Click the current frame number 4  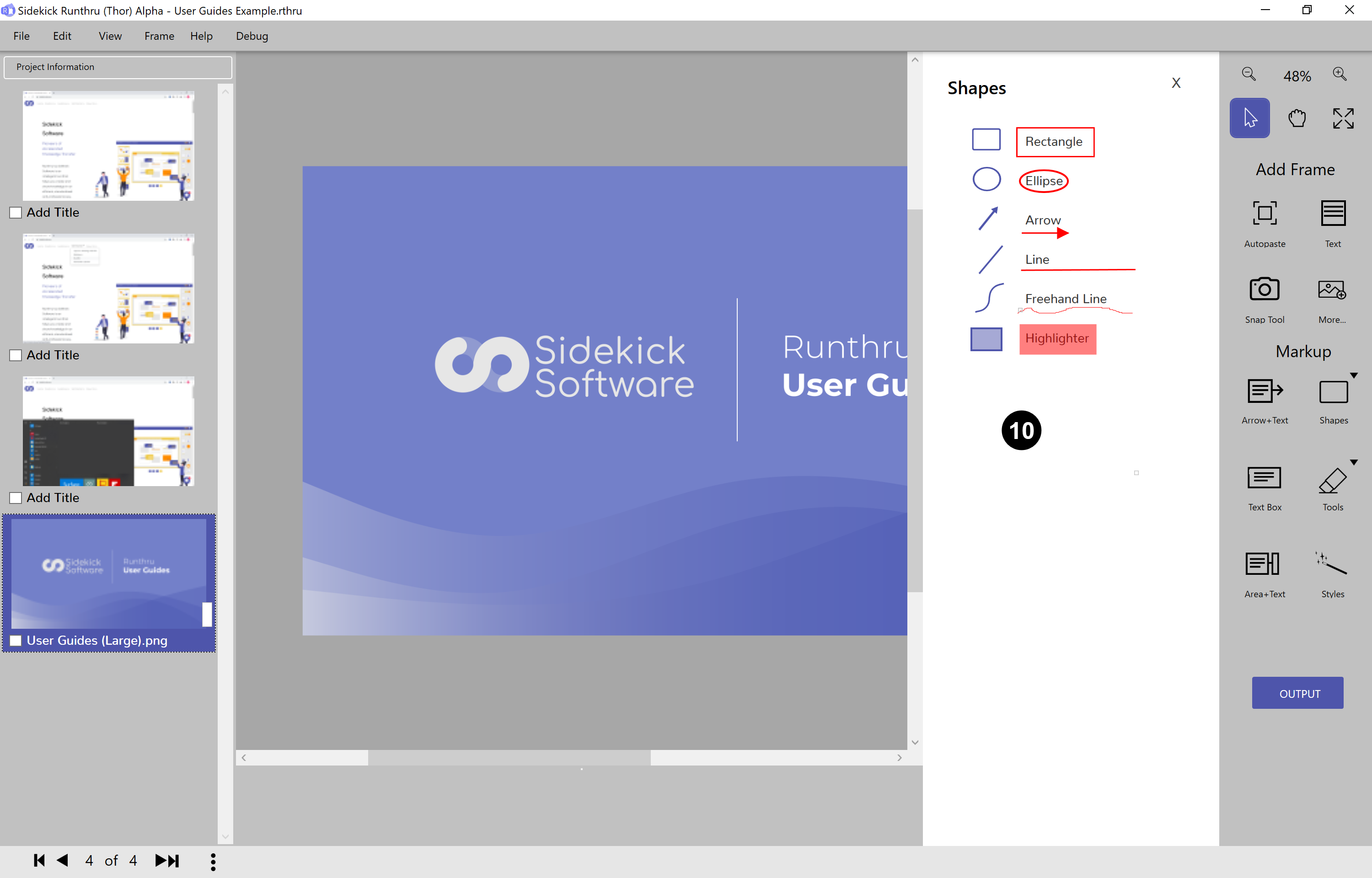pos(89,860)
